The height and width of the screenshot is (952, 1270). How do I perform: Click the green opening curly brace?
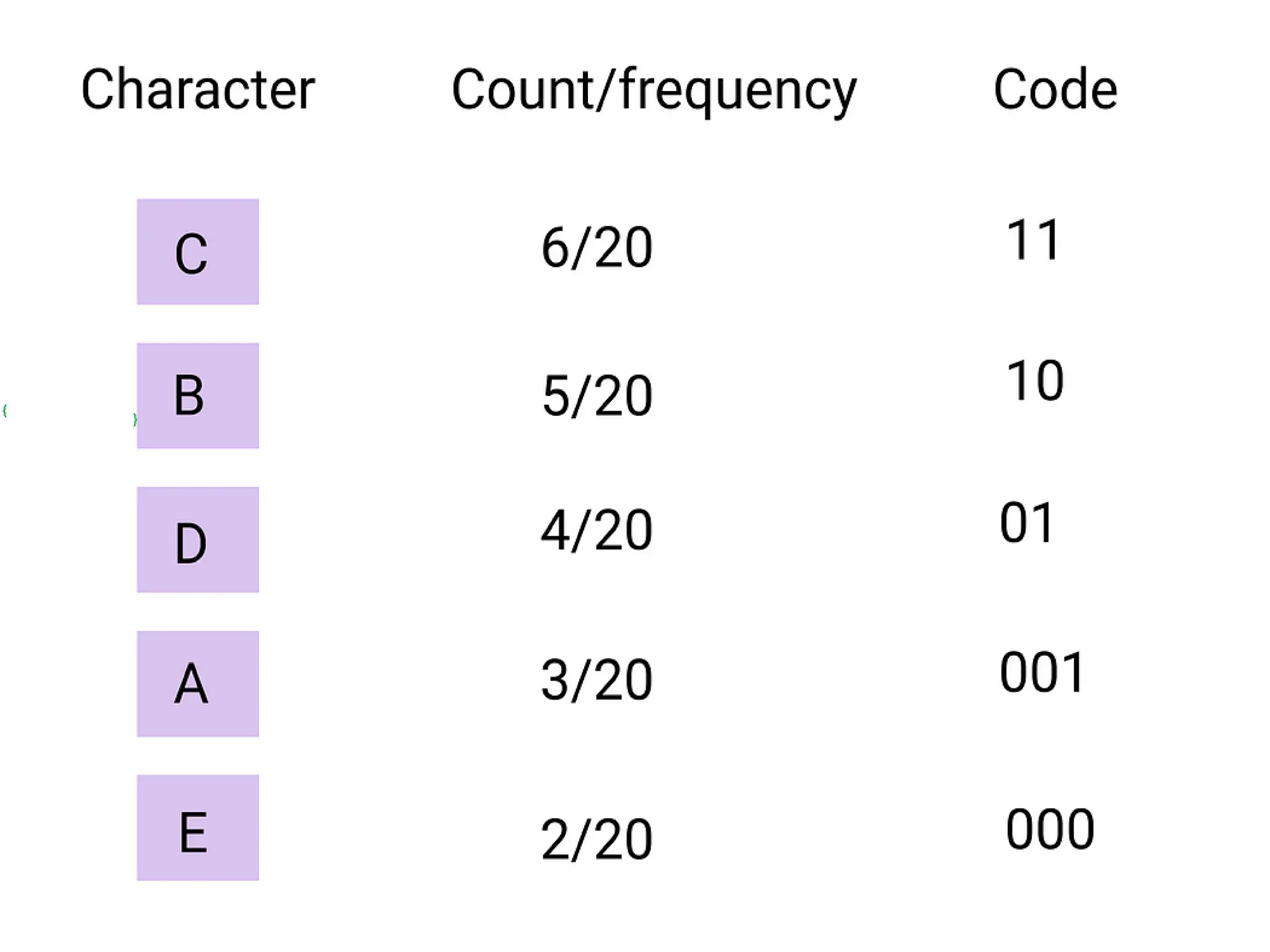(x=5, y=410)
